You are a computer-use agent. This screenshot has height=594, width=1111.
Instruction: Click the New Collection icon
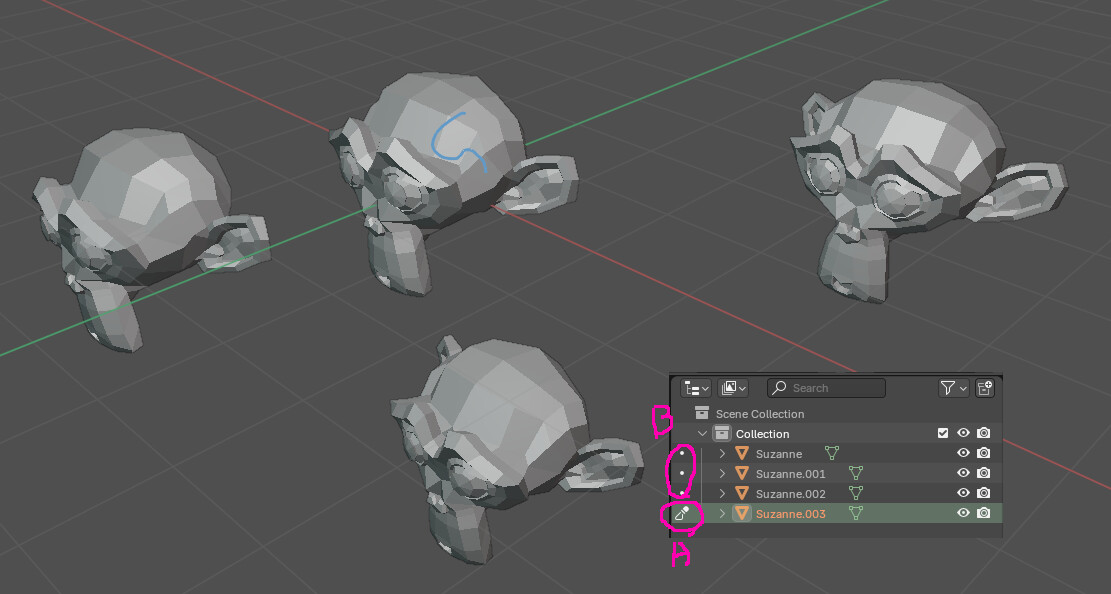click(x=985, y=388)
